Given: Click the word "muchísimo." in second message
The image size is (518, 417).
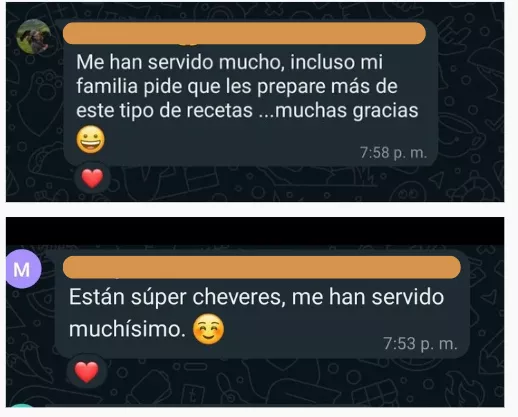Looking at the screenshot, I should 127,329.
